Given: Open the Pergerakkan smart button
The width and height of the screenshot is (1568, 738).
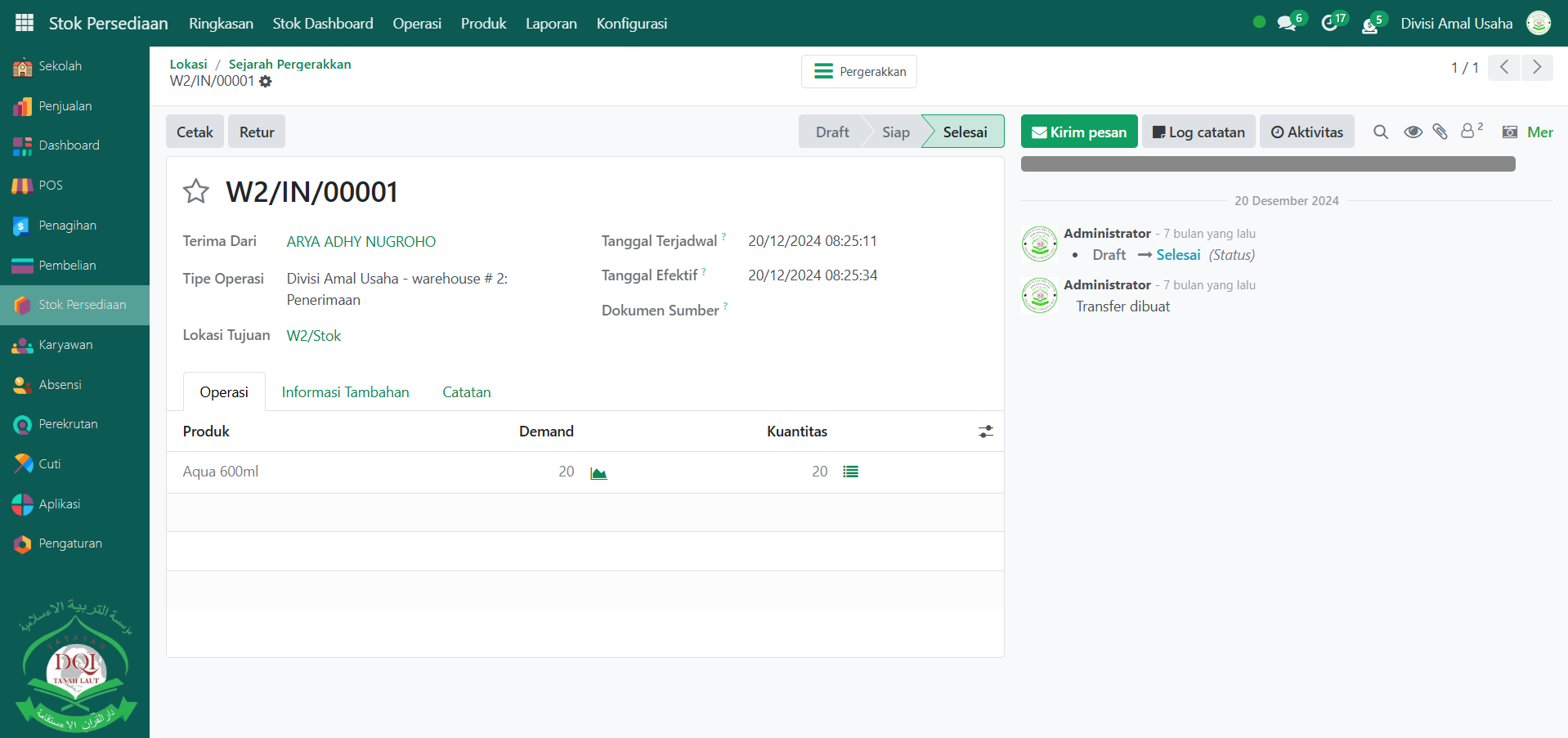Looking at the screenshot, I should pos(859,72).
